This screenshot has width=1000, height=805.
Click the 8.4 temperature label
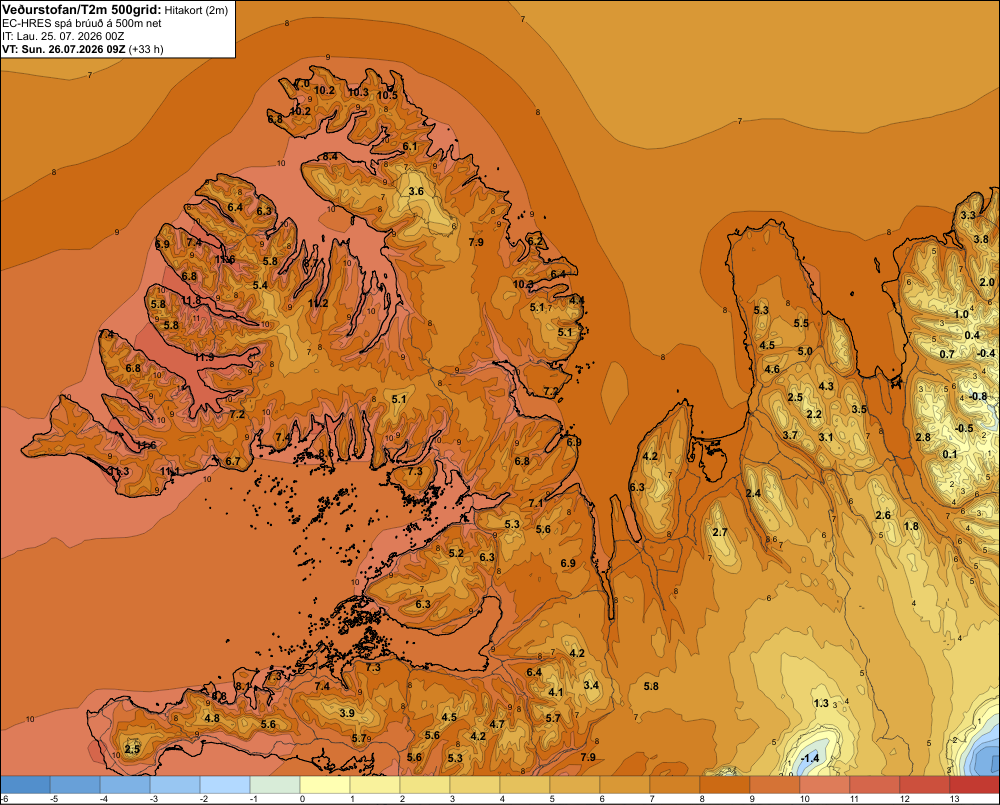tap(330, 156)
